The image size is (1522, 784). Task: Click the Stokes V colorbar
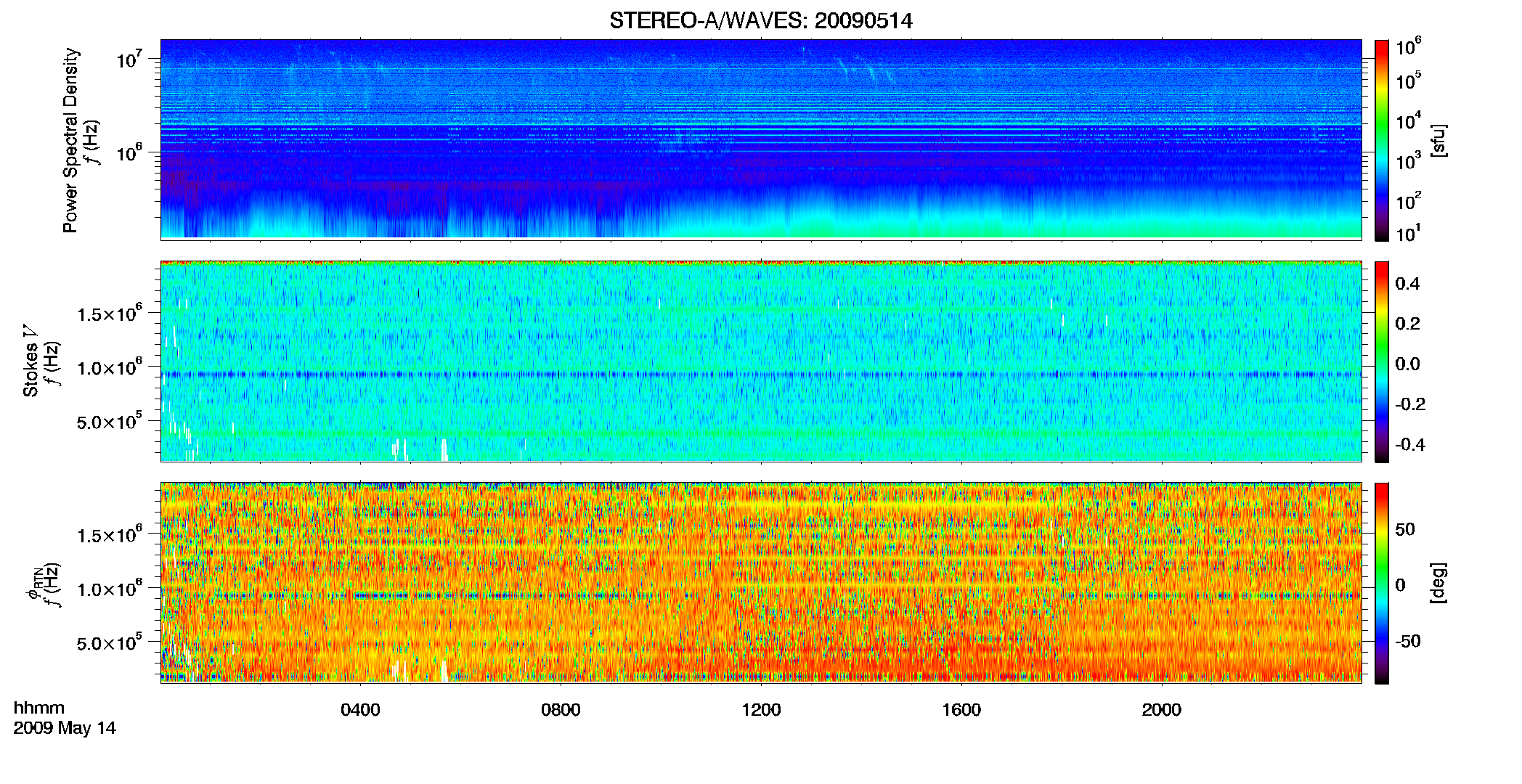tap(1382, 362)
